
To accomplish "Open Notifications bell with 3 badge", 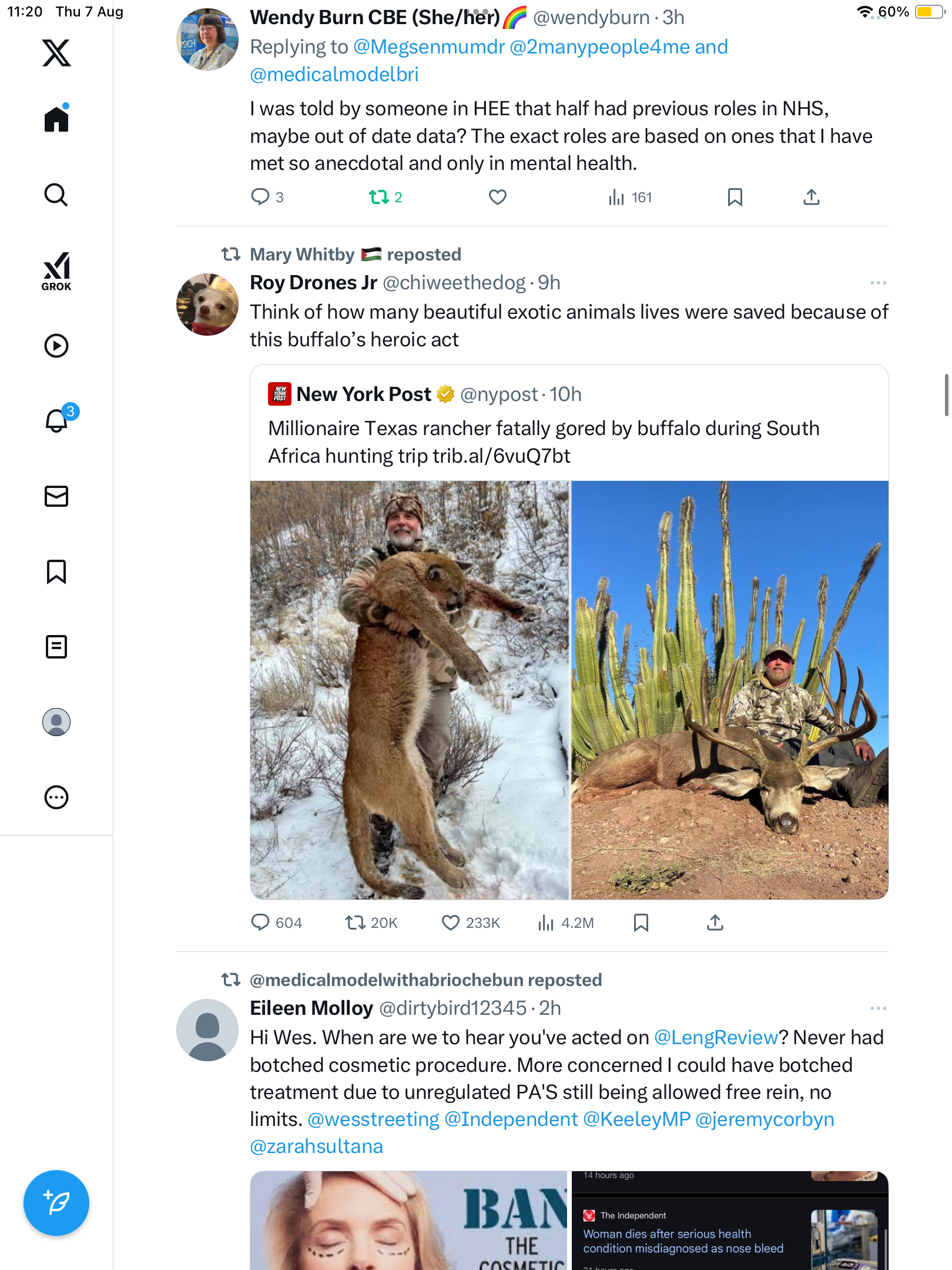I will click(57, 421).
